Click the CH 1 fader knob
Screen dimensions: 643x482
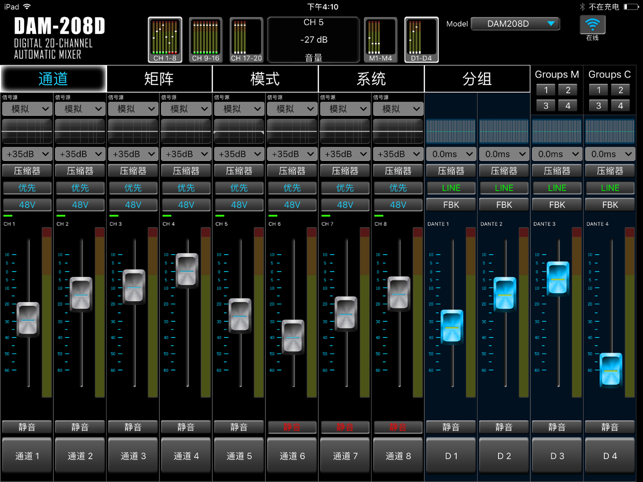click(x=28, y=319)
